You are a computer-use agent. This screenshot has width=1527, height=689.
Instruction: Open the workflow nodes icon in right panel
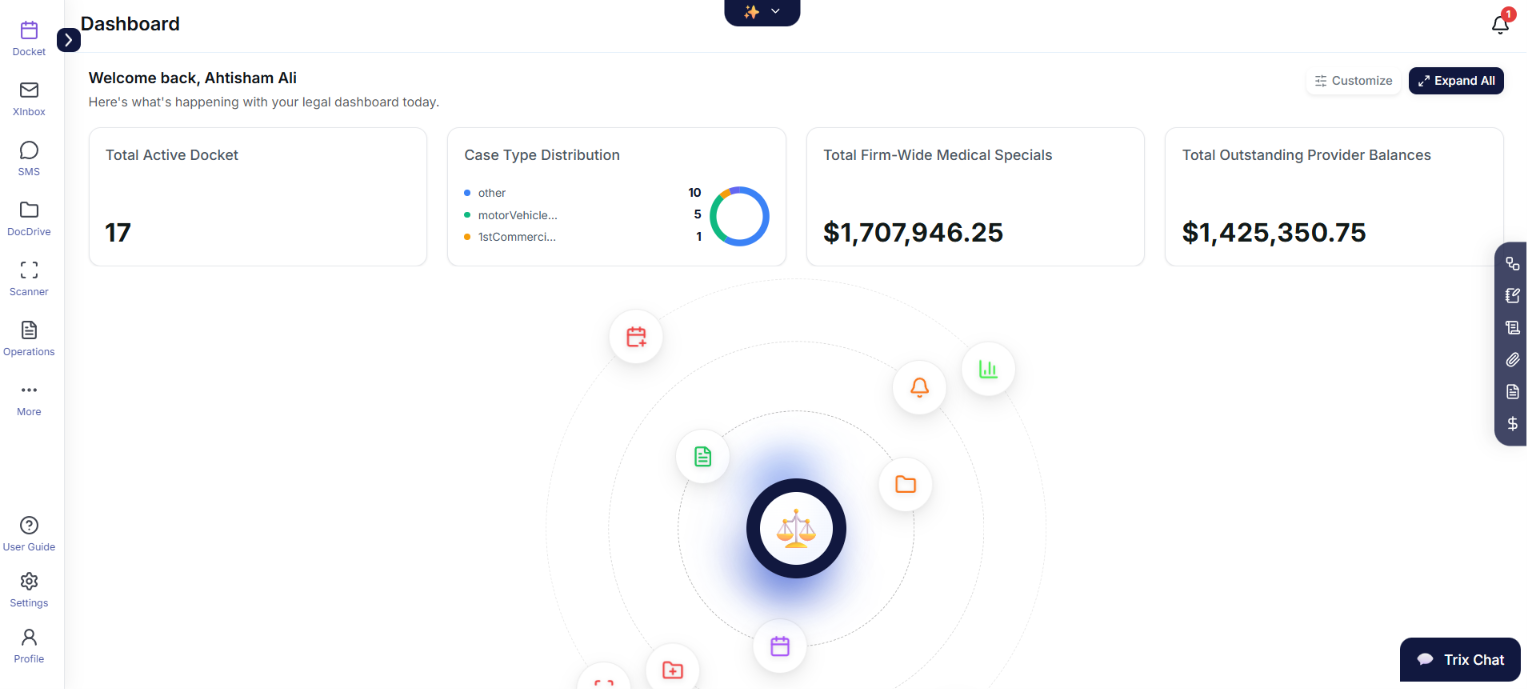(1512, 264)
